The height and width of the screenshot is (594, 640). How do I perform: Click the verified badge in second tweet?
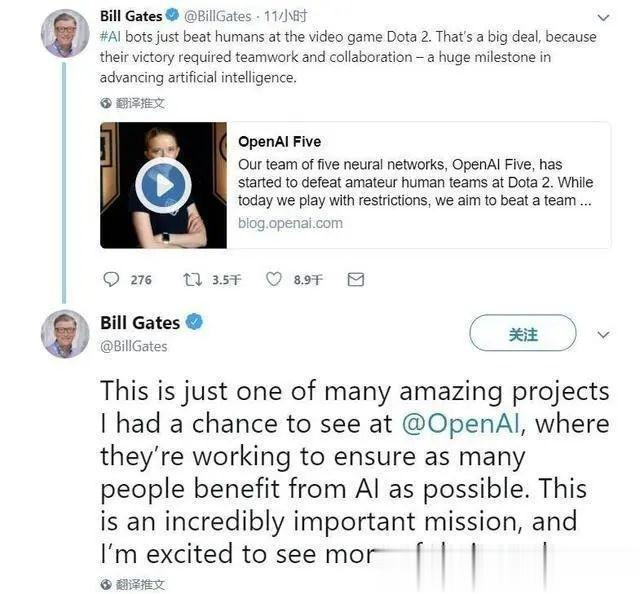(196, 323)
